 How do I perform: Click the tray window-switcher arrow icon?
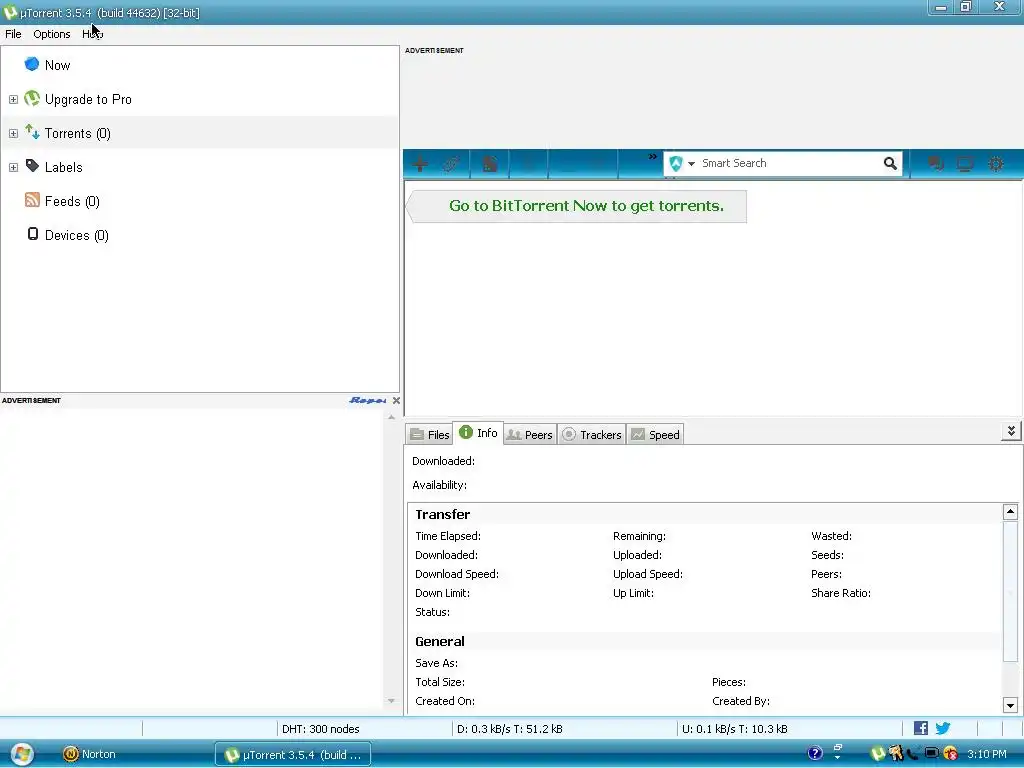pos(838,752)
